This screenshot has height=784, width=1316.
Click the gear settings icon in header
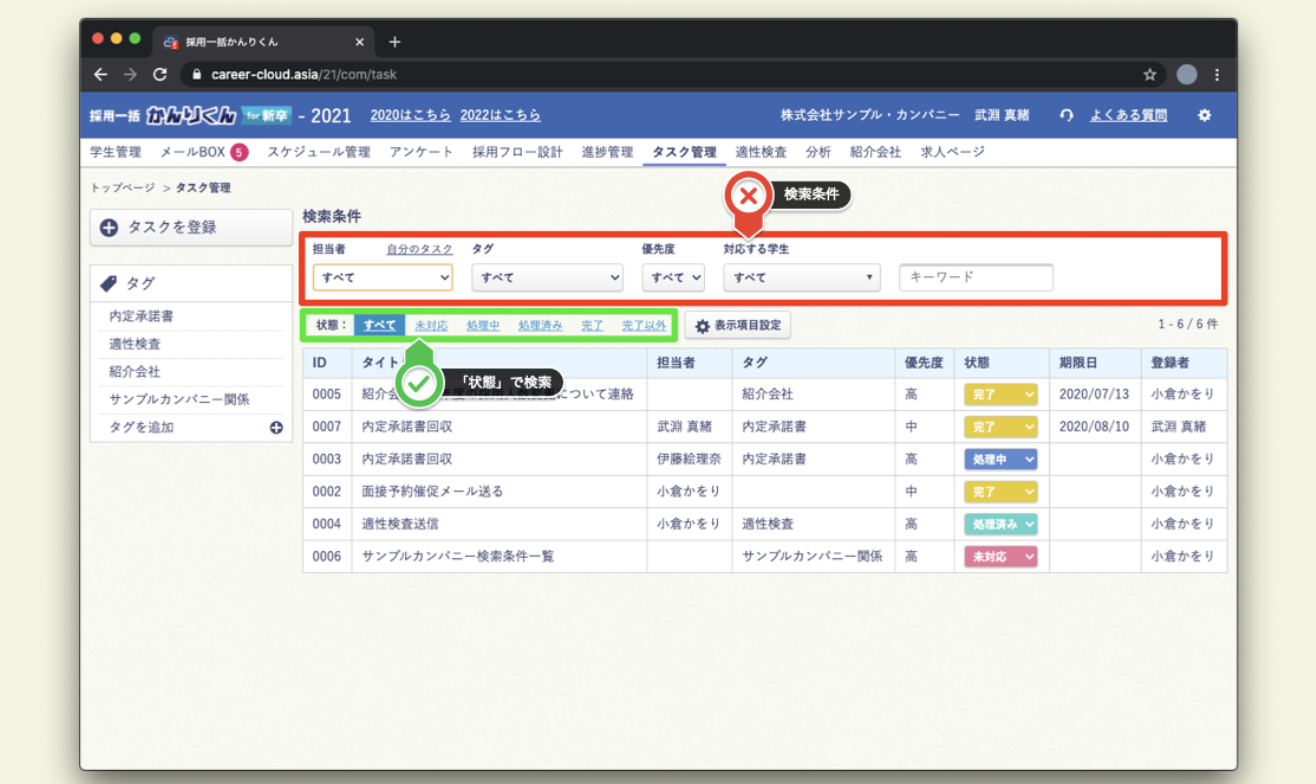[x=1204, y=115]
